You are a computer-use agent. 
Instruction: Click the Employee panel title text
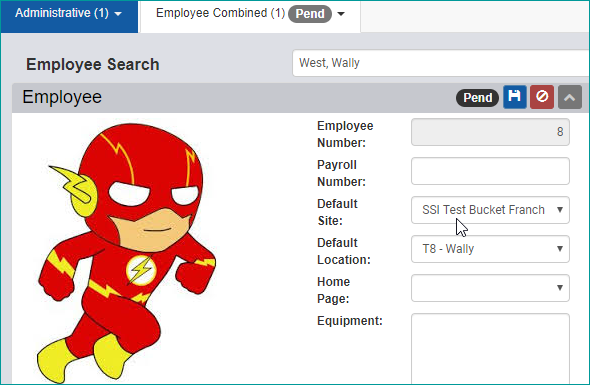62,97
